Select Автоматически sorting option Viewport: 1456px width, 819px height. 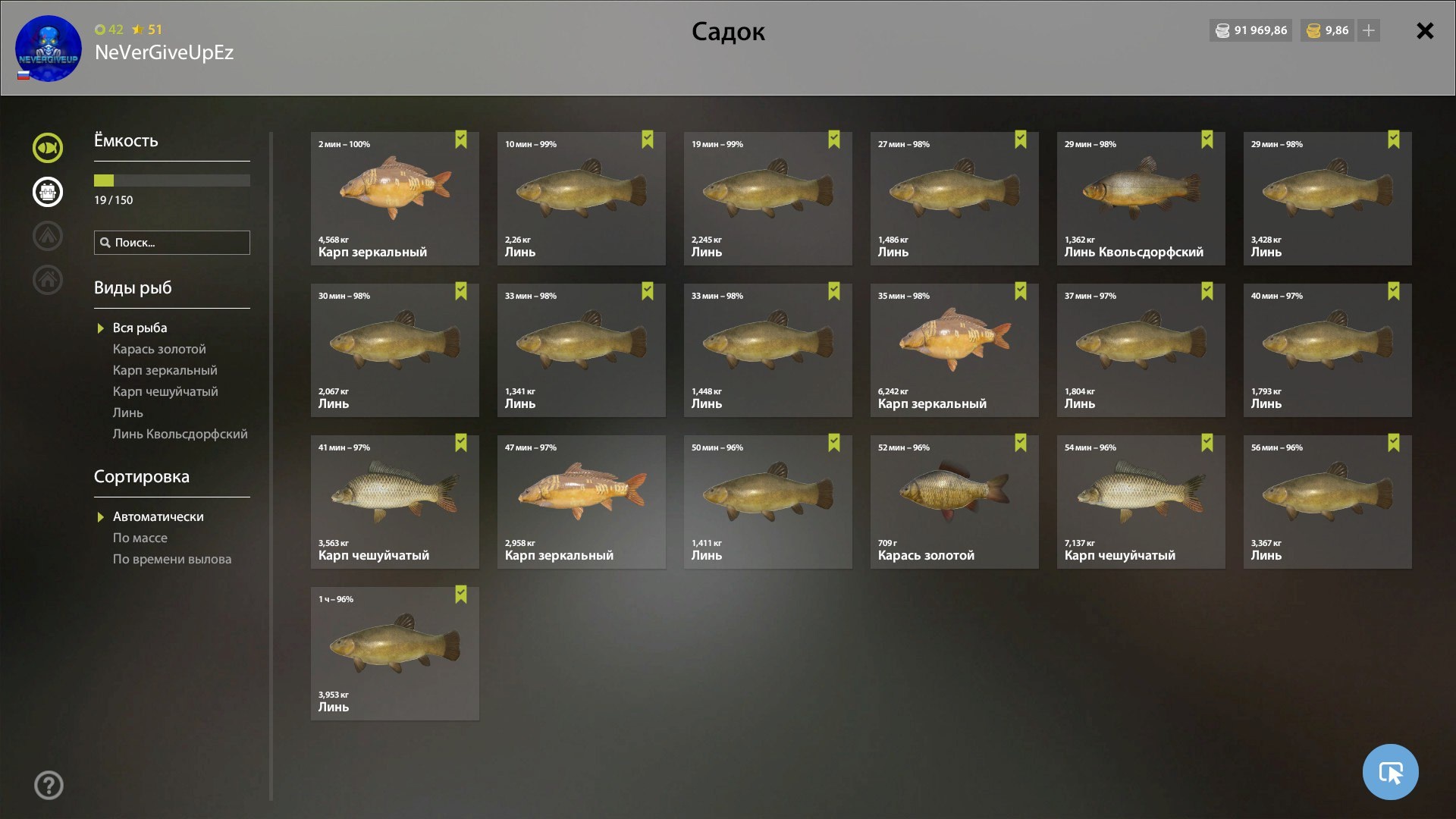(158, 516)
